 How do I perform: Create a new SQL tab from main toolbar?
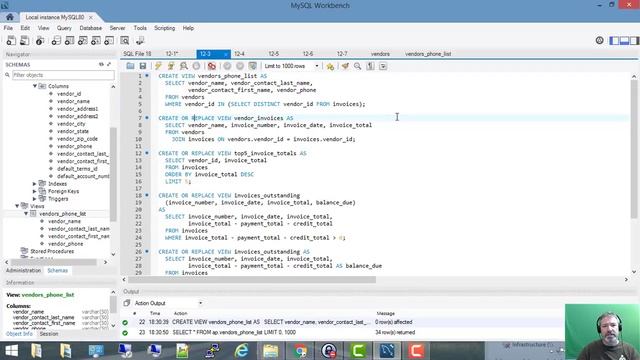click(11, 40)
